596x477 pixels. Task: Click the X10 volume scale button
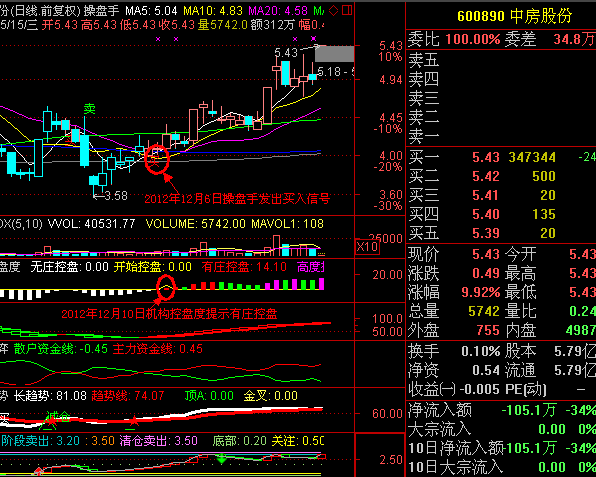click(x=368, y=247)
